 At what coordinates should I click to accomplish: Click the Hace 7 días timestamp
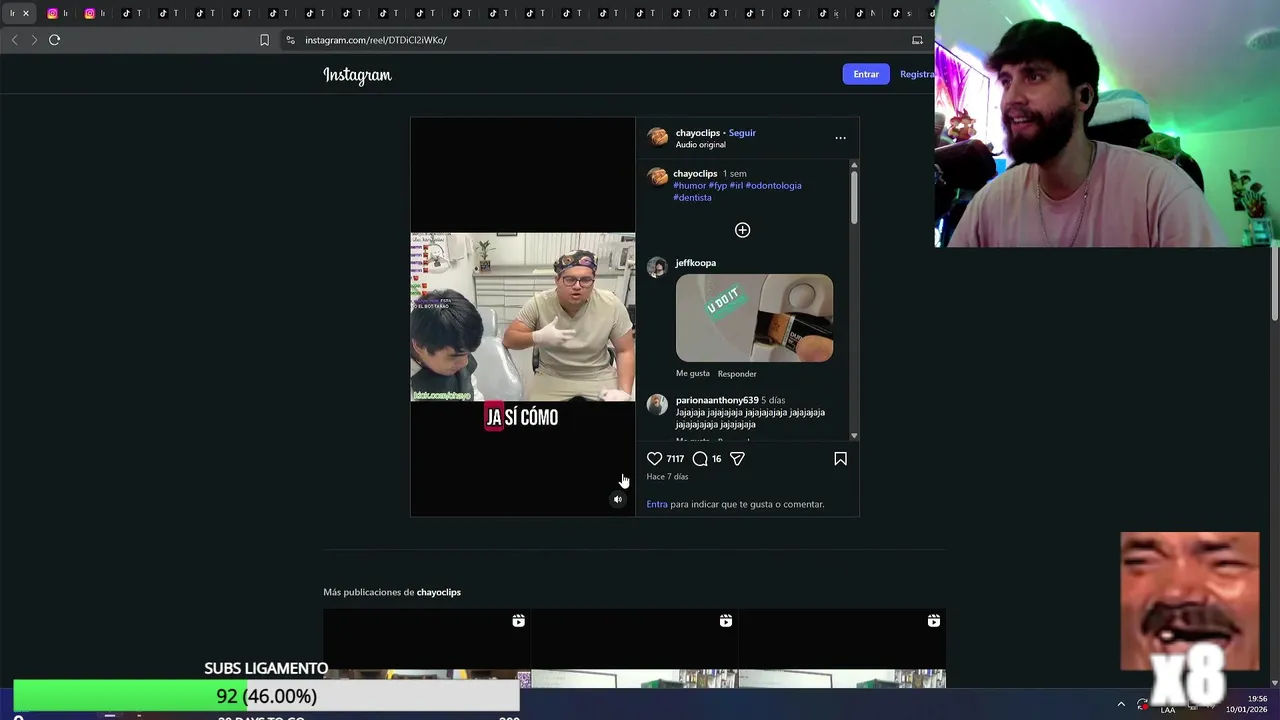click(667, 477)
